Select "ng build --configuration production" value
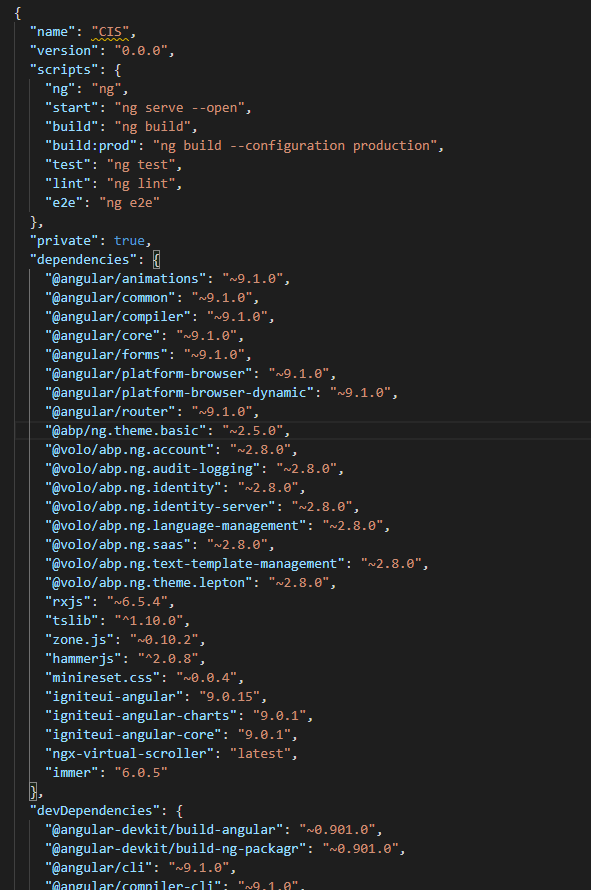Viewport: 594px width, 890px height. 294,146
